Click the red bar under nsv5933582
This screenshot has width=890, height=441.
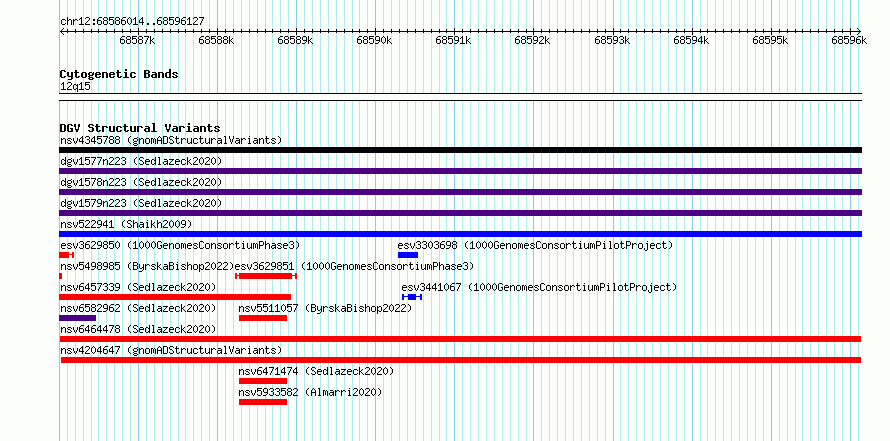tap(263, 402)
